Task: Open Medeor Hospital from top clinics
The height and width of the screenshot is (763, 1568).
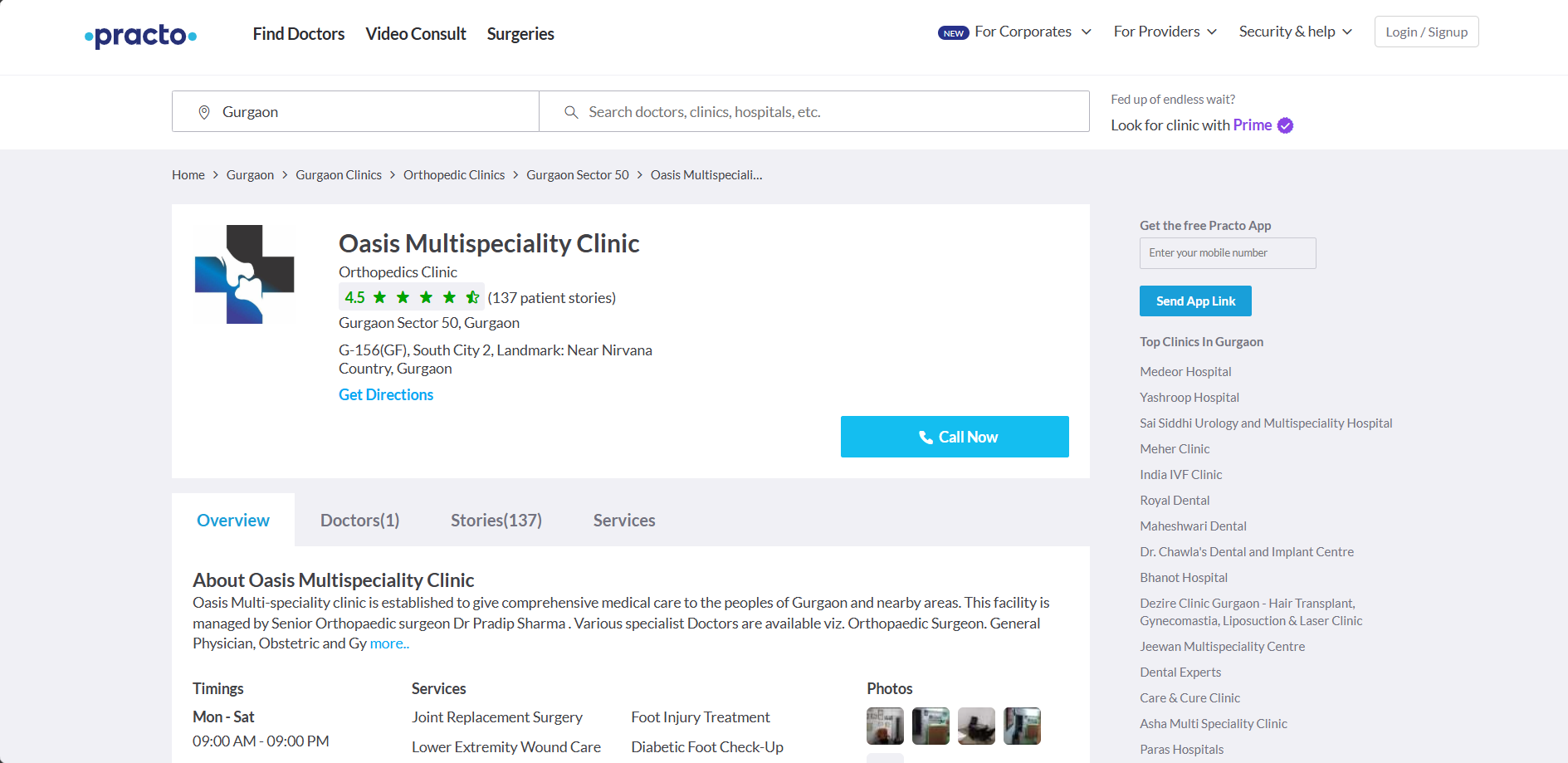Action: point(1185,372)
